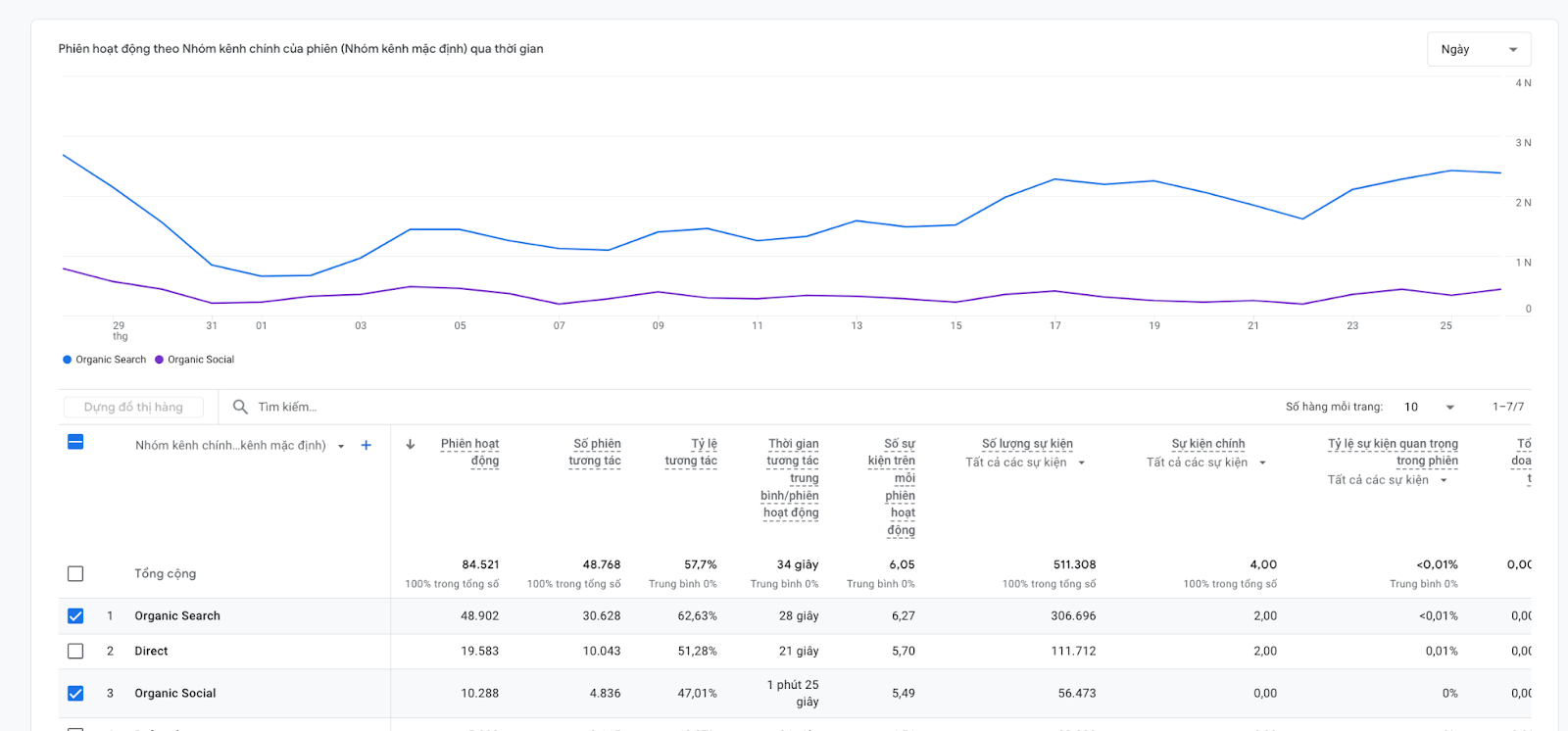Sort by Phiên hoạt động column
Image resolution: width=1568 pixels, height=731 pixels.
click(469, 452)
